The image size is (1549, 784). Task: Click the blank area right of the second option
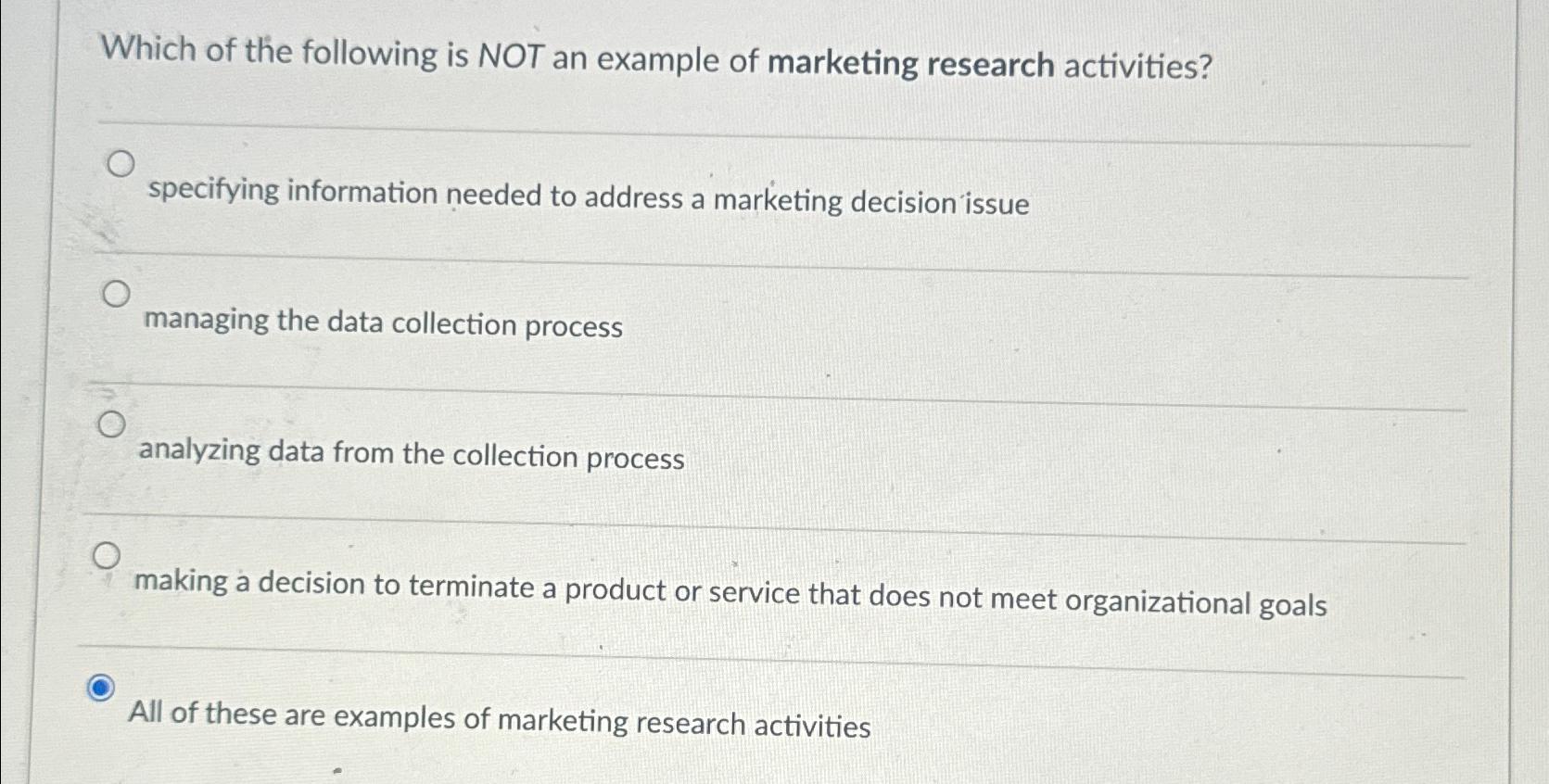coord(1020,325)
